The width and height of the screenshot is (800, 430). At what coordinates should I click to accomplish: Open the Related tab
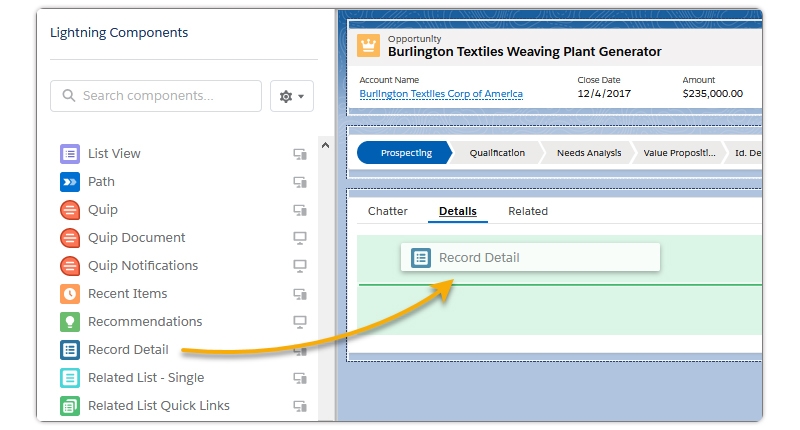click(x=528, y=211)
